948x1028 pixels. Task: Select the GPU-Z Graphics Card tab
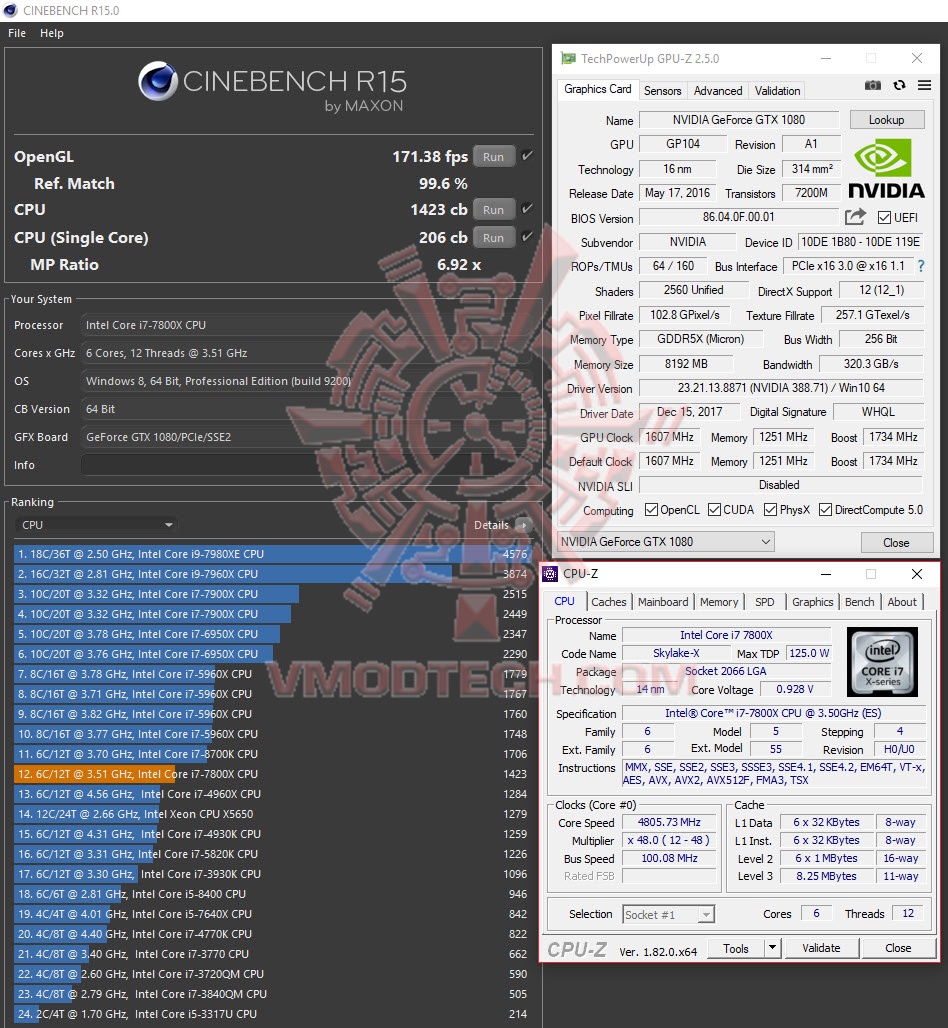pos(597,89)
